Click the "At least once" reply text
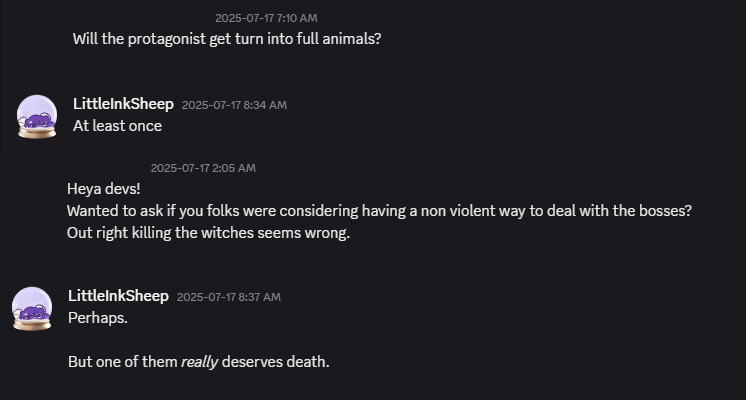746x400 pixels. (x=117, y=126)
